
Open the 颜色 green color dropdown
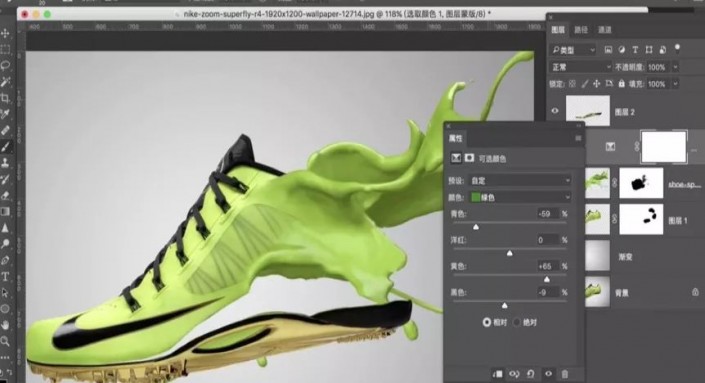(x=520, y=197)
